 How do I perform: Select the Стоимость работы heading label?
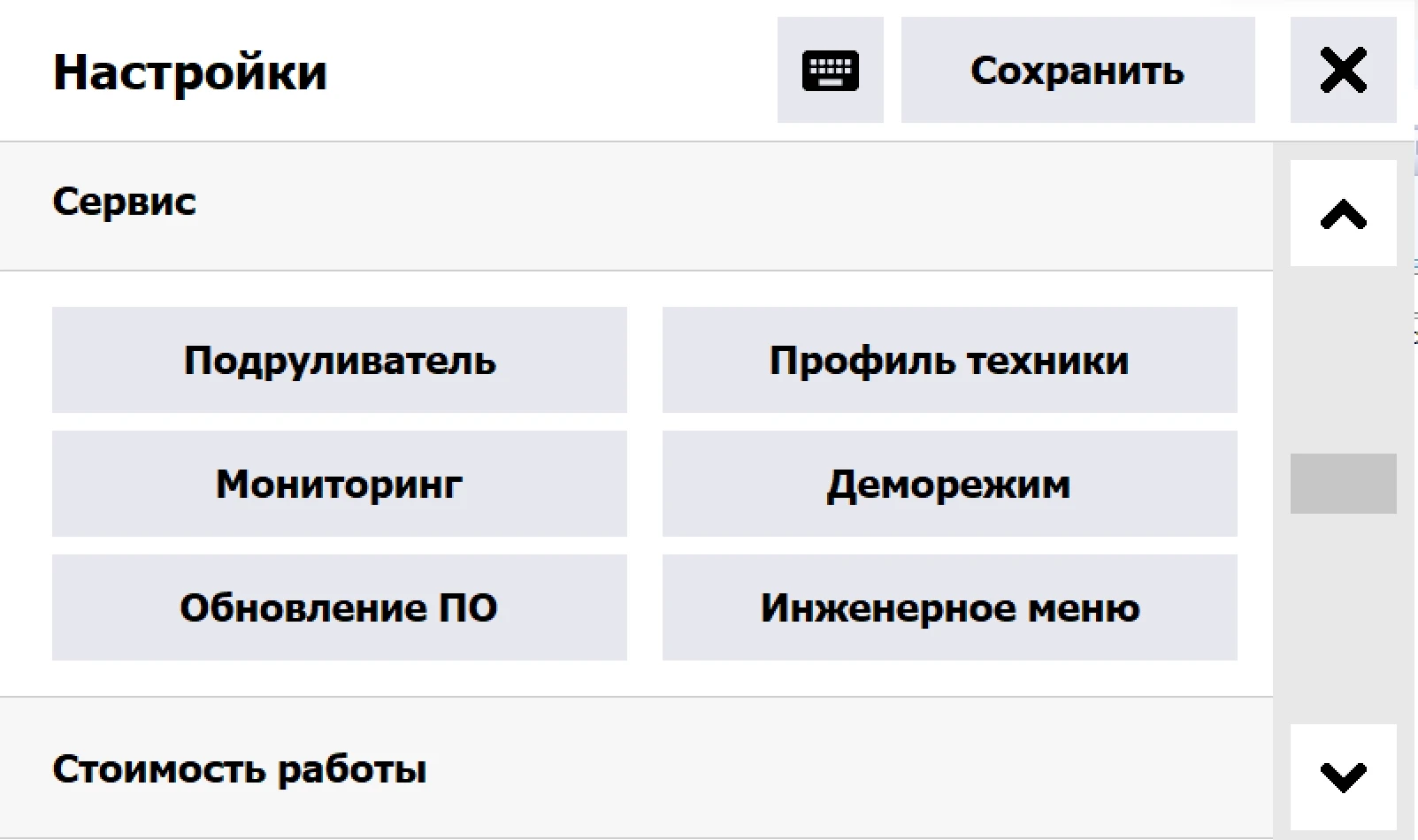coord(239,769)
